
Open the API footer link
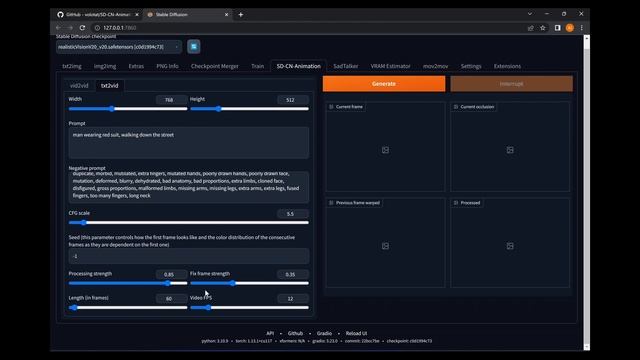[x=270, y=333]
